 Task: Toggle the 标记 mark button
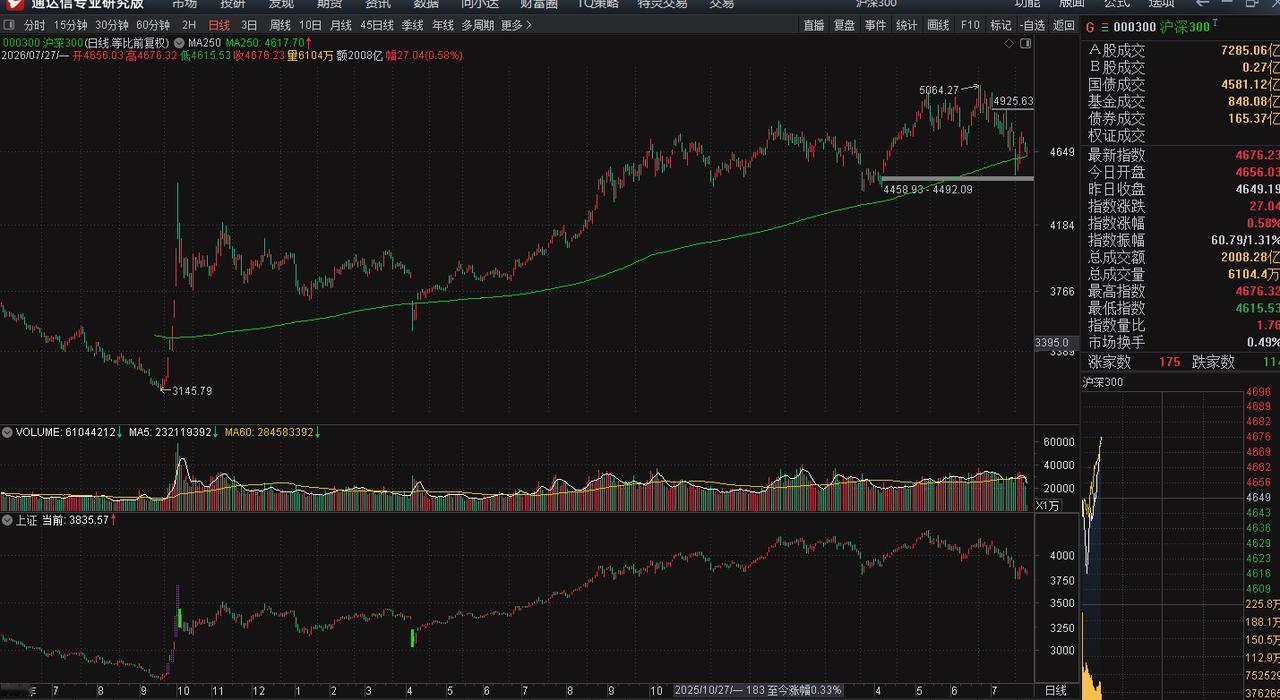[x=1001, y=25]
